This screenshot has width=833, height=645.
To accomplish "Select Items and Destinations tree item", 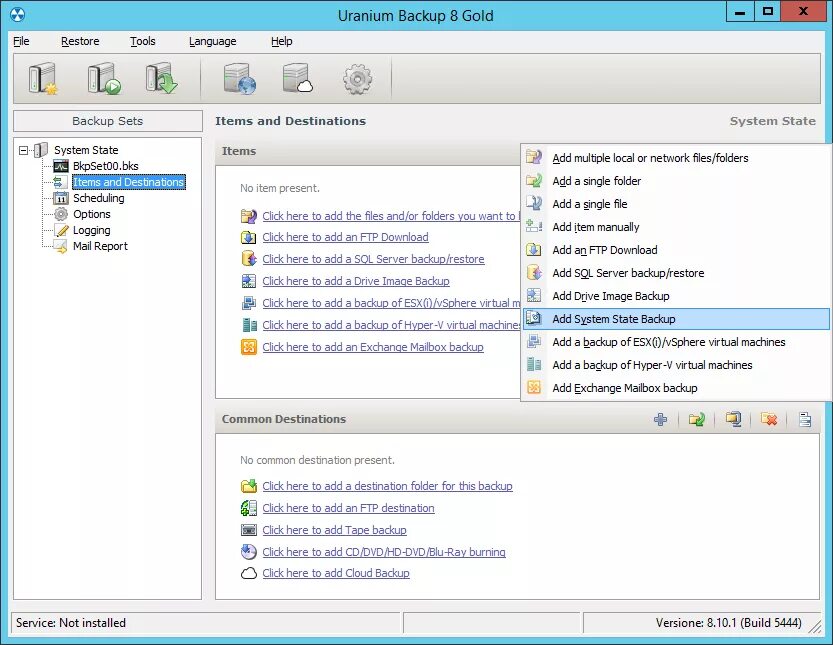I will [x=129, y=182].
